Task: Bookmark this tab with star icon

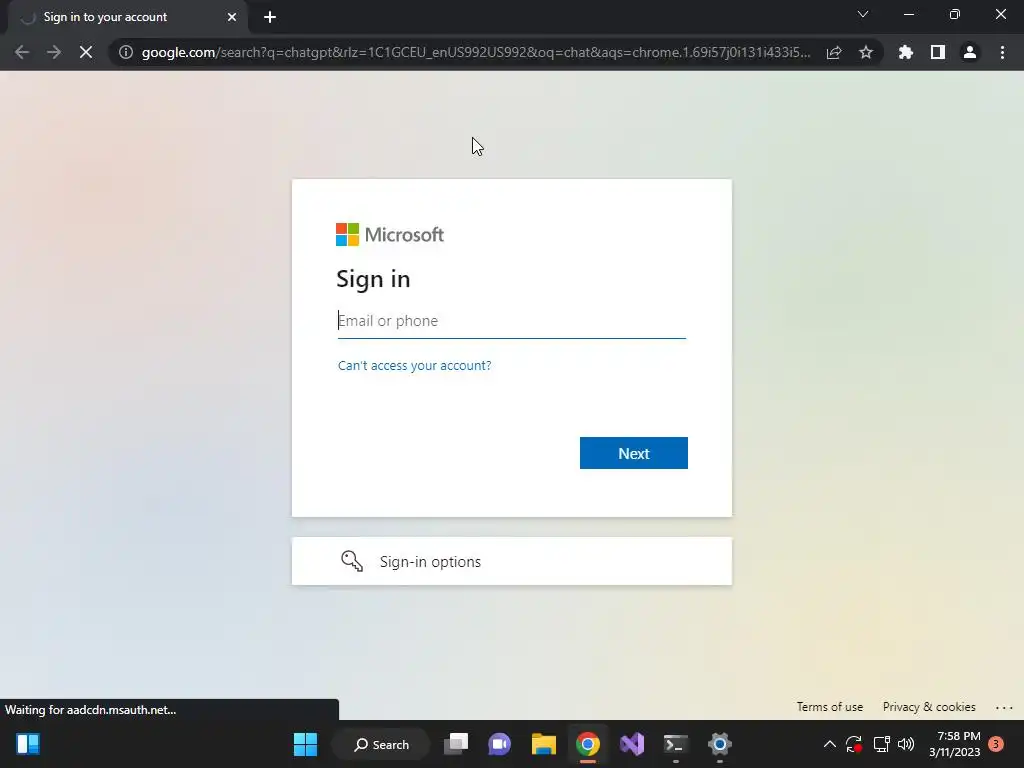Action: 866,52
